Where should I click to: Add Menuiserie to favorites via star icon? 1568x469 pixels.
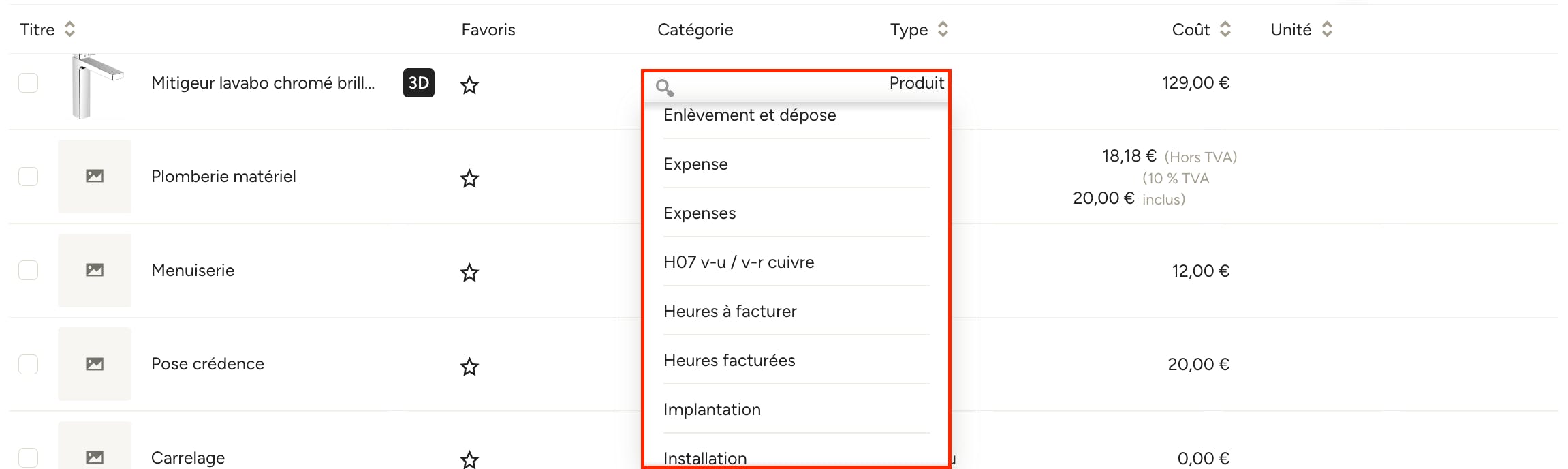[469, 273]
